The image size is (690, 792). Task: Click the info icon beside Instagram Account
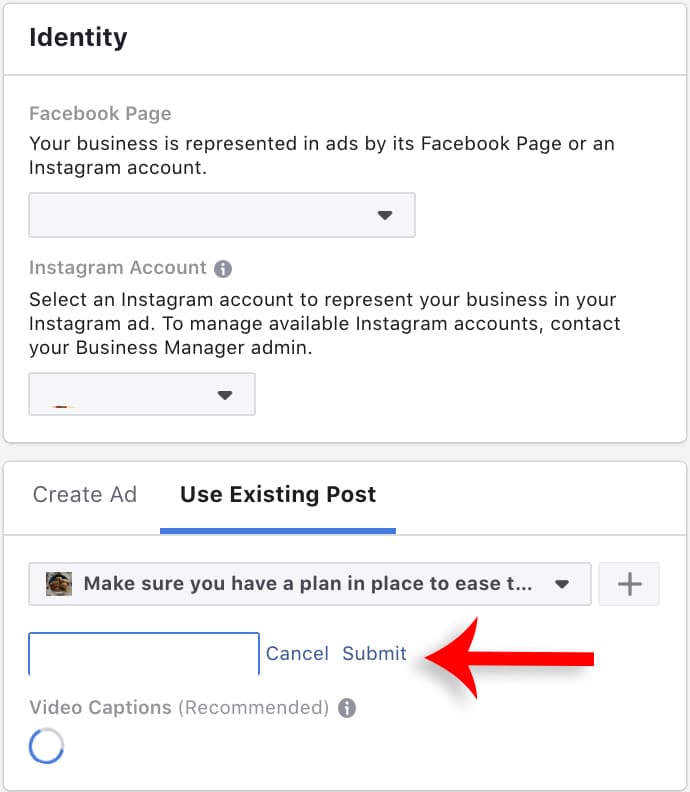coord(223,269)
